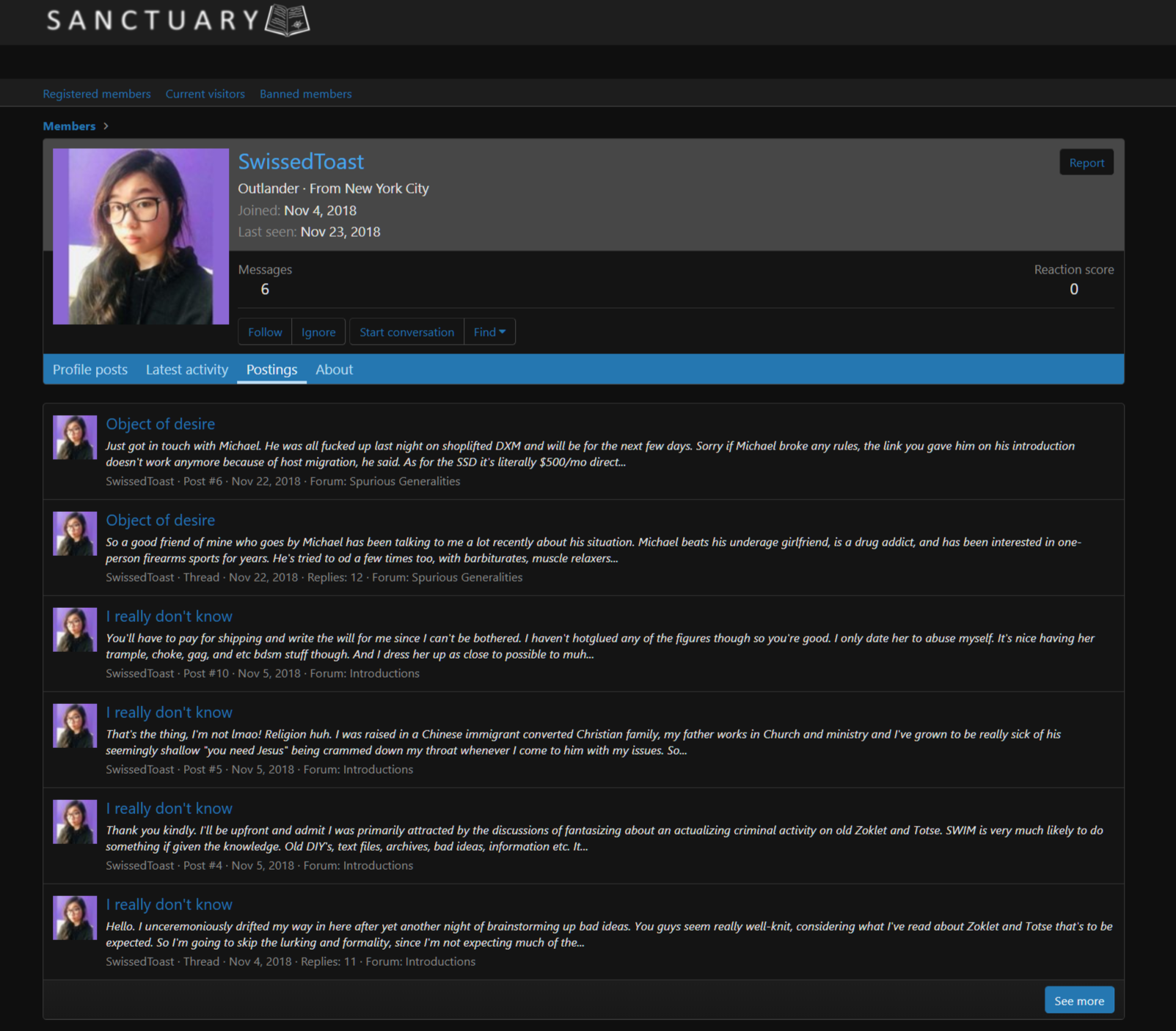Viewport: 1176px width, 1031px height.
Task: Open the Current visitors link
Action: tap(205, 94)
